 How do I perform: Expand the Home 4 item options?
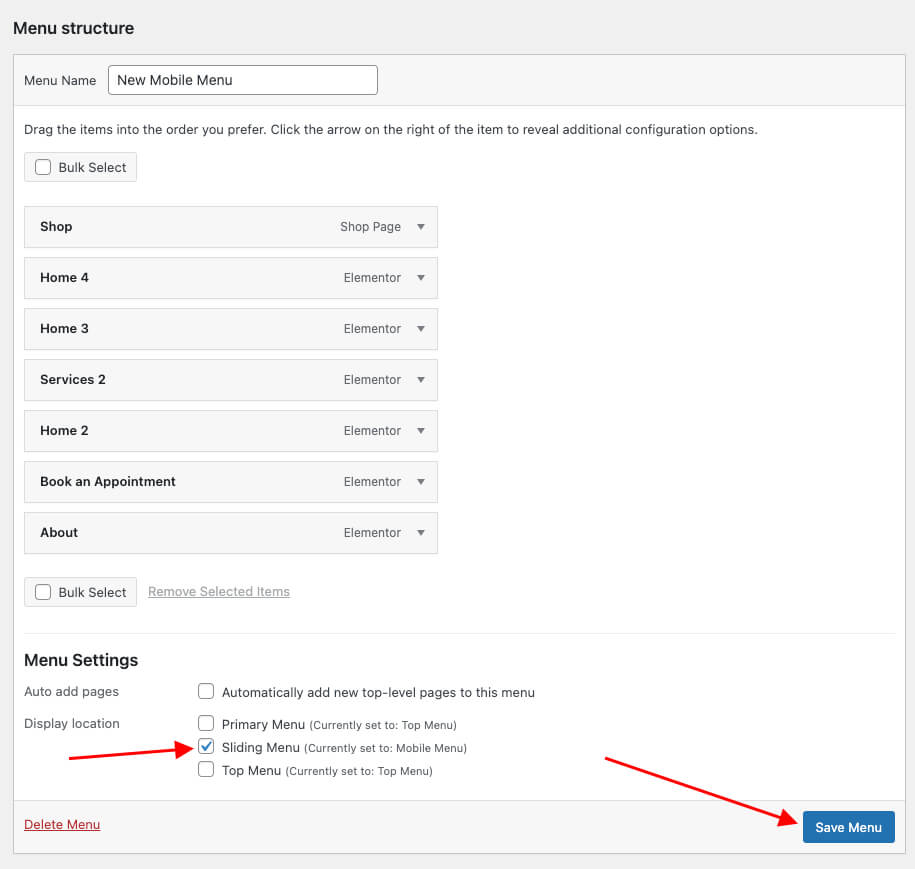(x=421, y=278)
